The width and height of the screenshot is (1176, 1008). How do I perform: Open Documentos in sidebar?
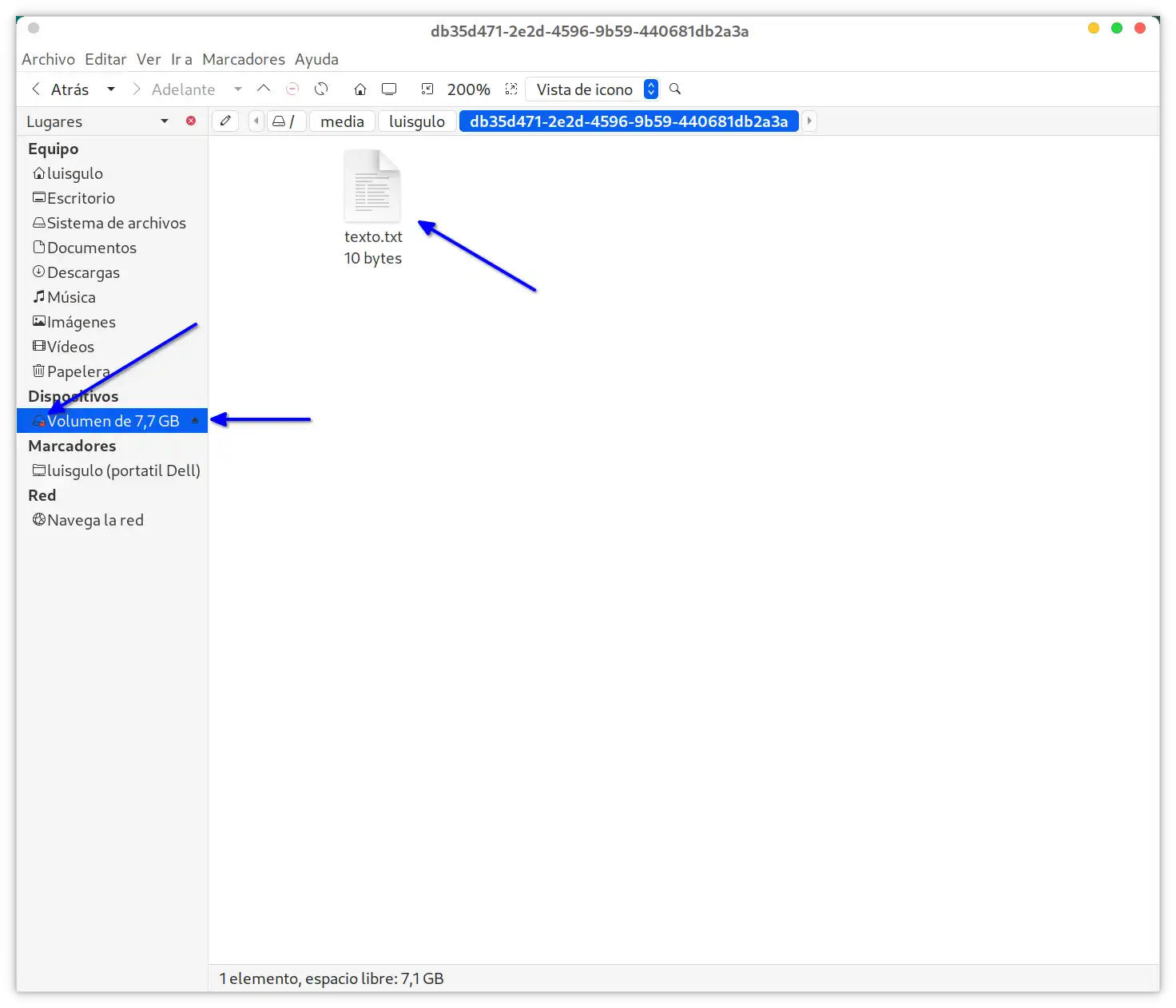pyautogui.click(x=112, y=248)
